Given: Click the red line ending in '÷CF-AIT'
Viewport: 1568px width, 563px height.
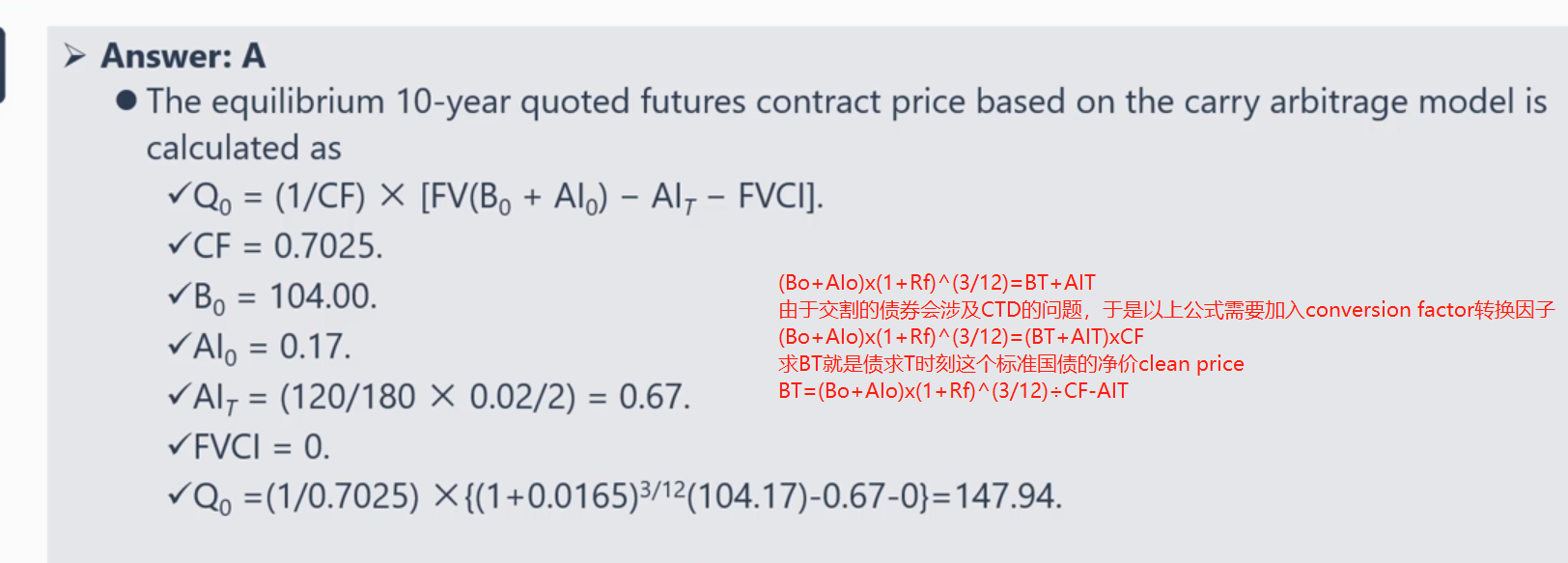Looking at the screenshot, I should coord(953,391).
